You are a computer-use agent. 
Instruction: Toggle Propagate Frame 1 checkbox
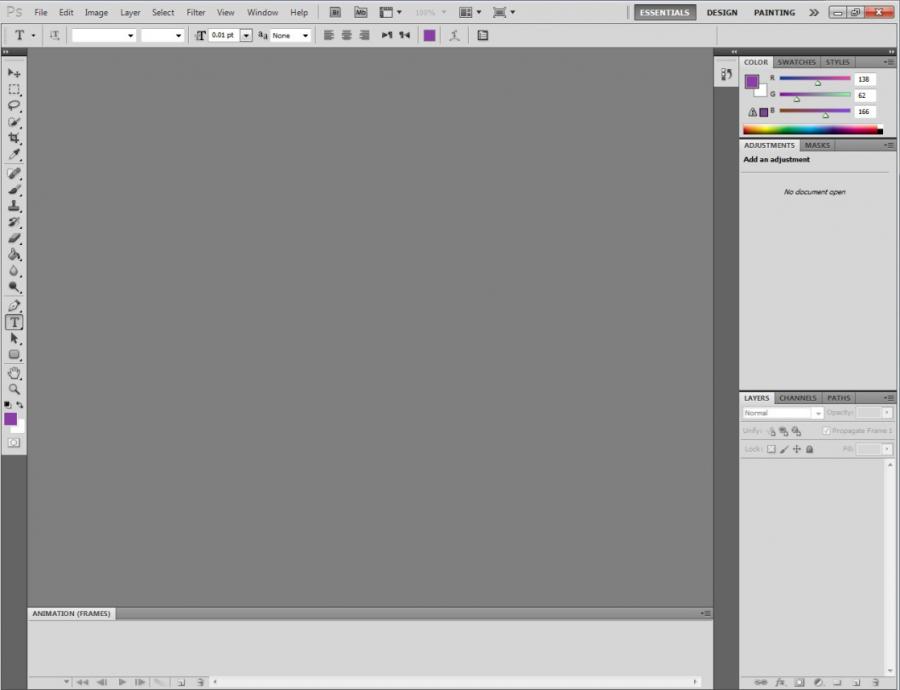tap(827, 431)
